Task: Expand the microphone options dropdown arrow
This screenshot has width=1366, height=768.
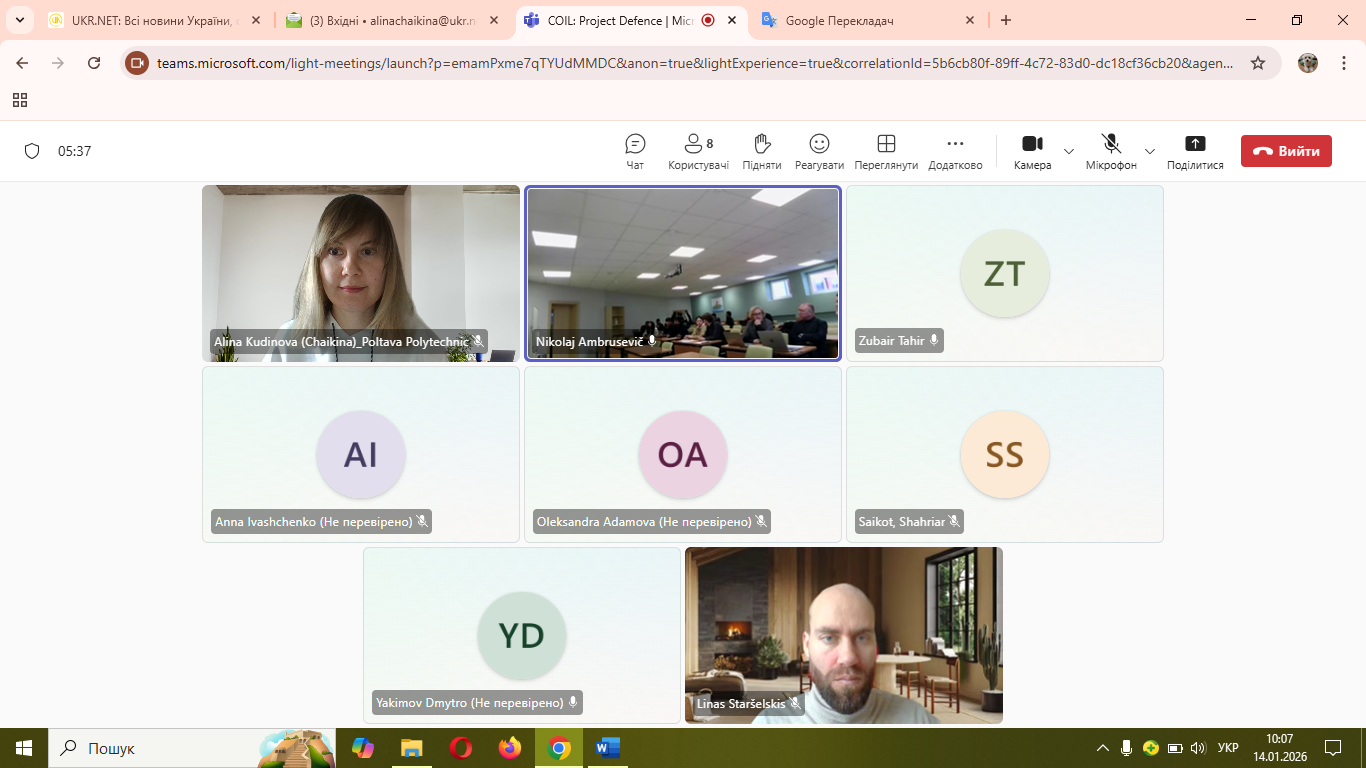Action: tap(1150, 152)
